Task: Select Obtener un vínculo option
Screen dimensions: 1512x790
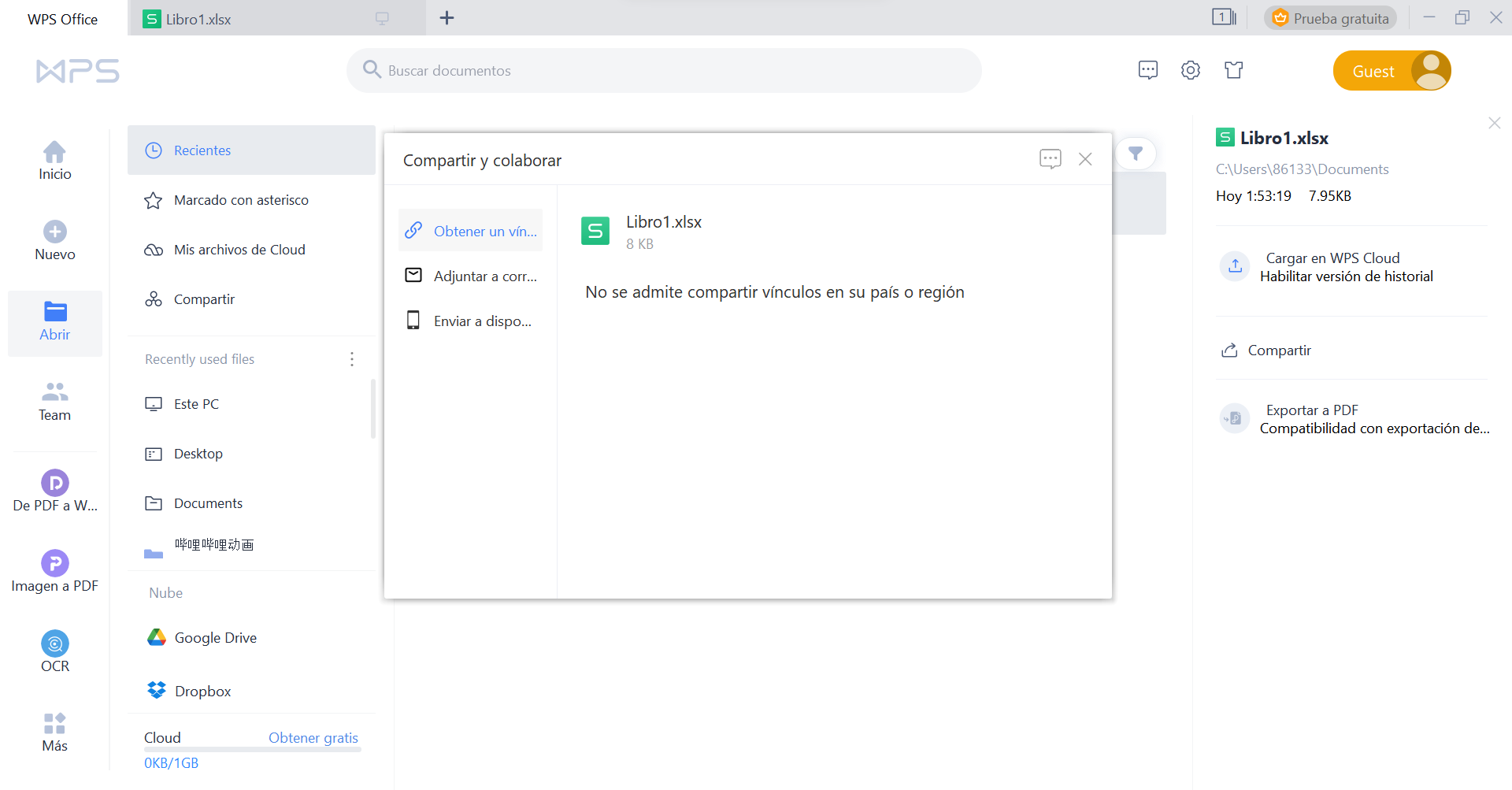Action: tap(470, 231)
